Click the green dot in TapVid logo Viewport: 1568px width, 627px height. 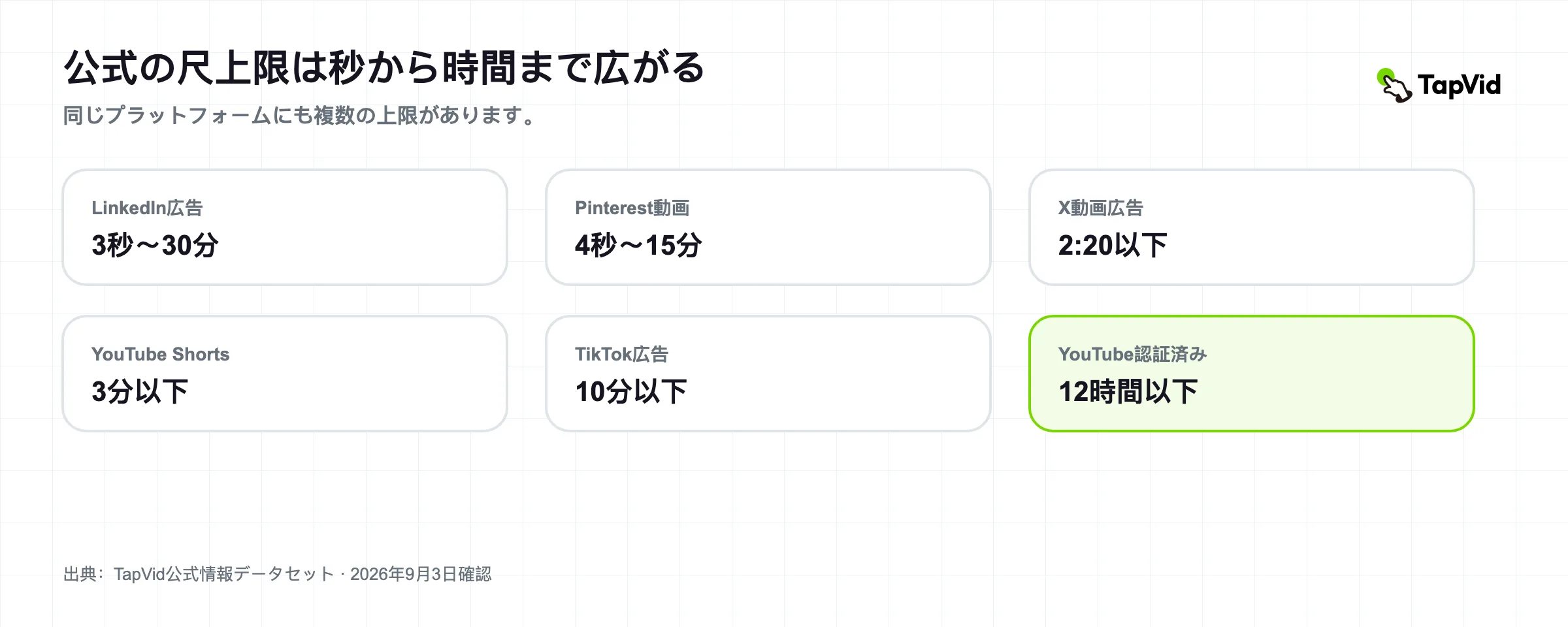click(1384, 76)
